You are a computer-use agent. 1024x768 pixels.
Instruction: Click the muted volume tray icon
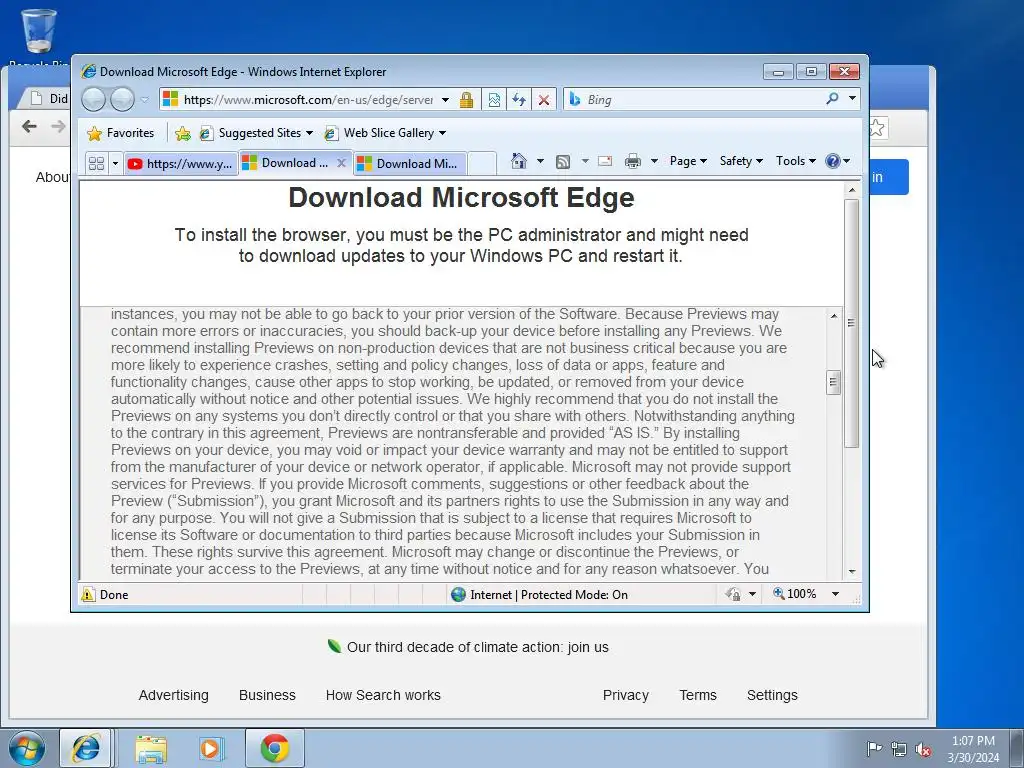point(923,750)
